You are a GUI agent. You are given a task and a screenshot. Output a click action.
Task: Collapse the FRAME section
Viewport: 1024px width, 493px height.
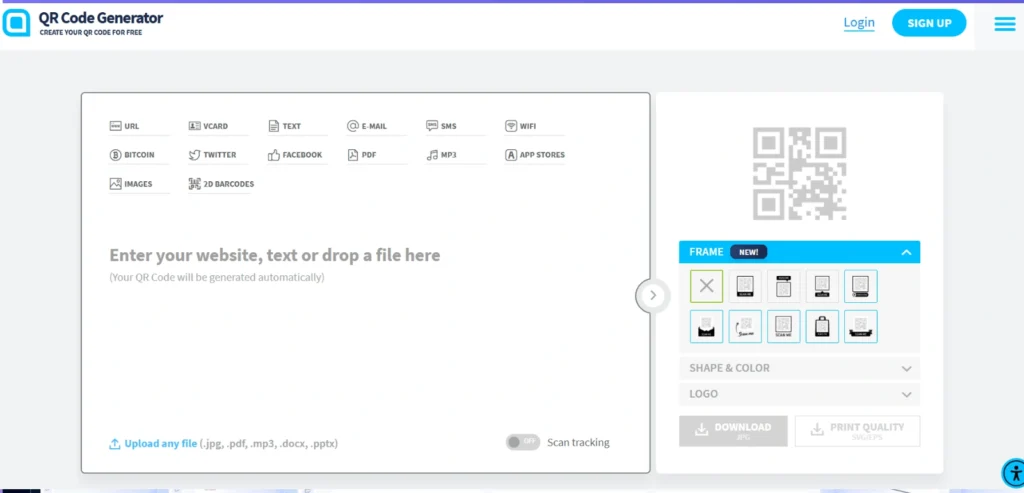click(905, 252)
